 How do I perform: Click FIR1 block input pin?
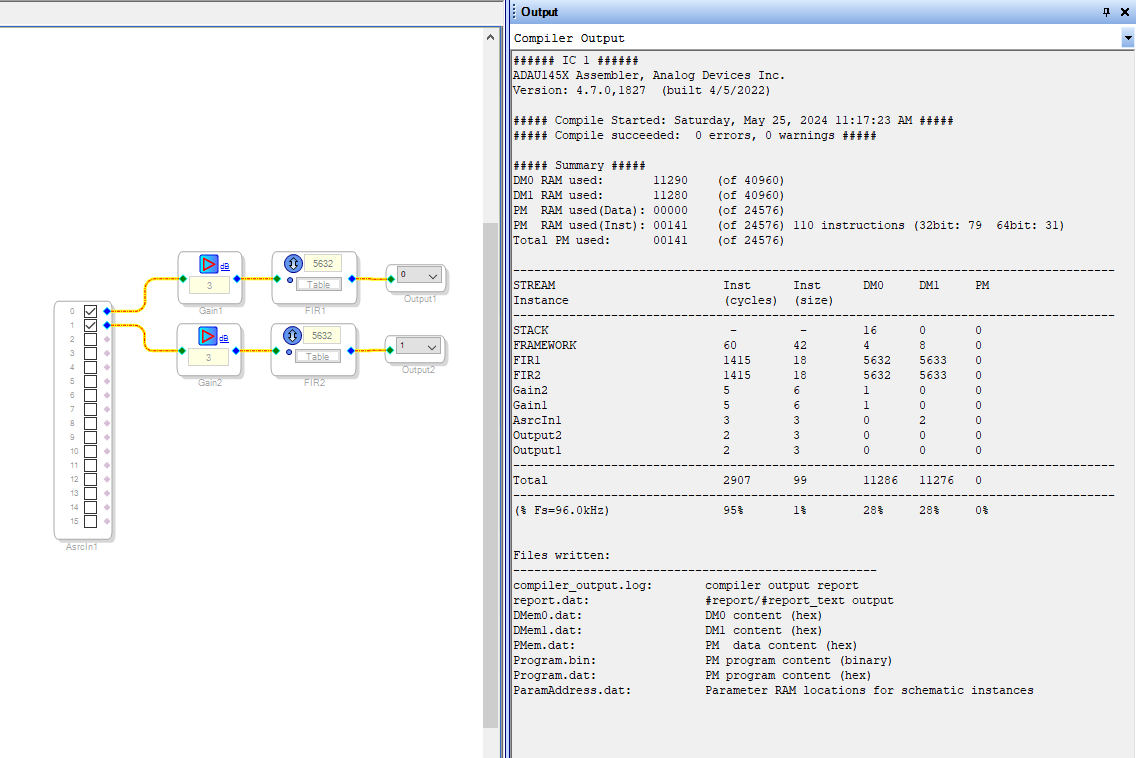tap(277, 279)
